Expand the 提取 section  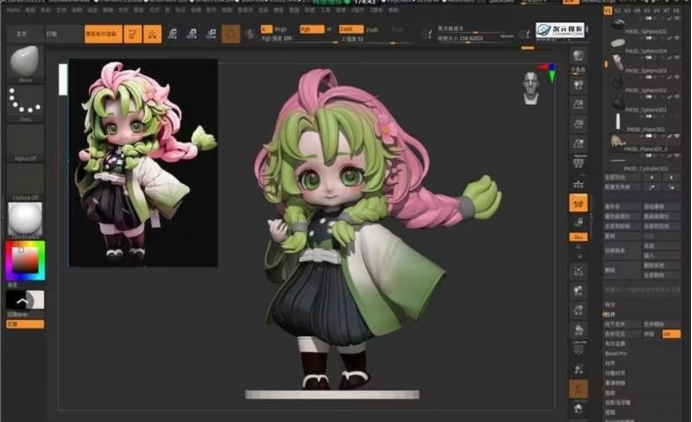tap(610, 412)
